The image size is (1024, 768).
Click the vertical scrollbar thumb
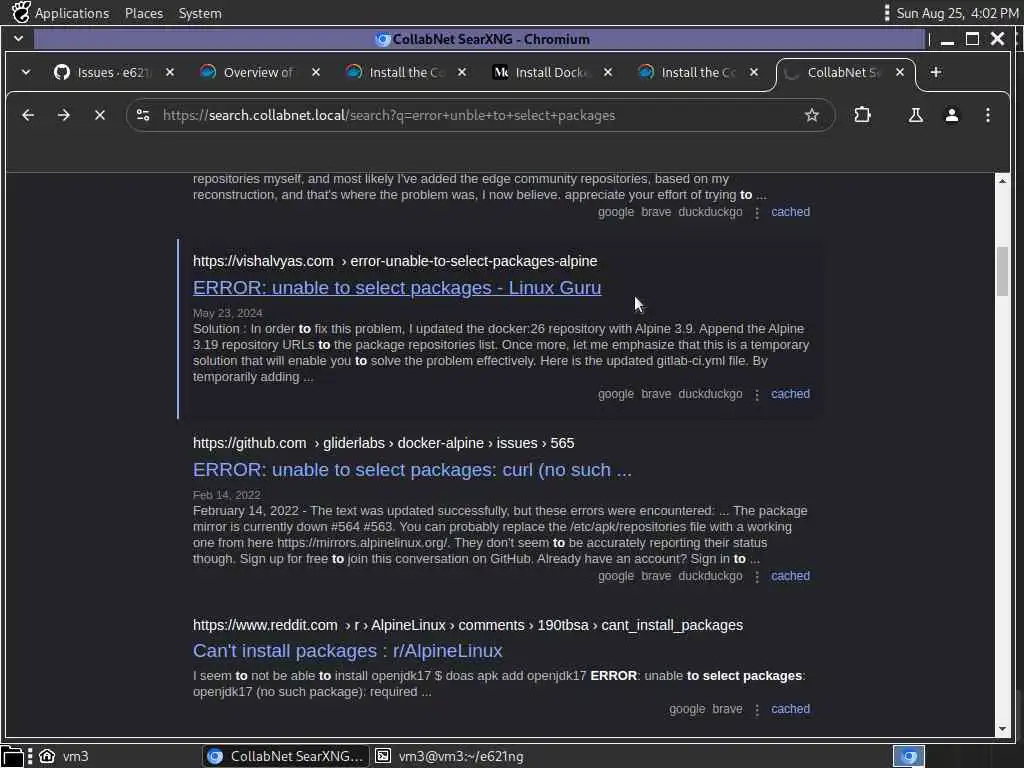(1002, 271)
